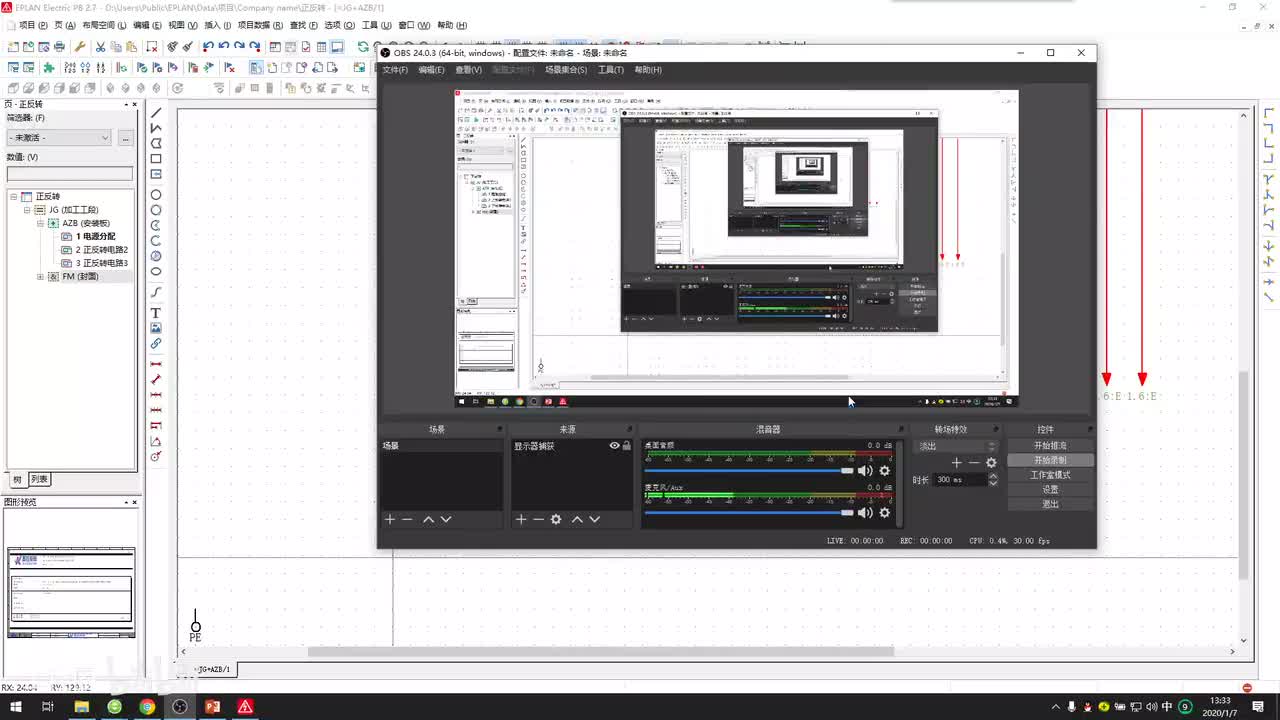Open OBS 设置 settings button
Viewport: 1280px width, 720px height.
(x=1050, y=490)
